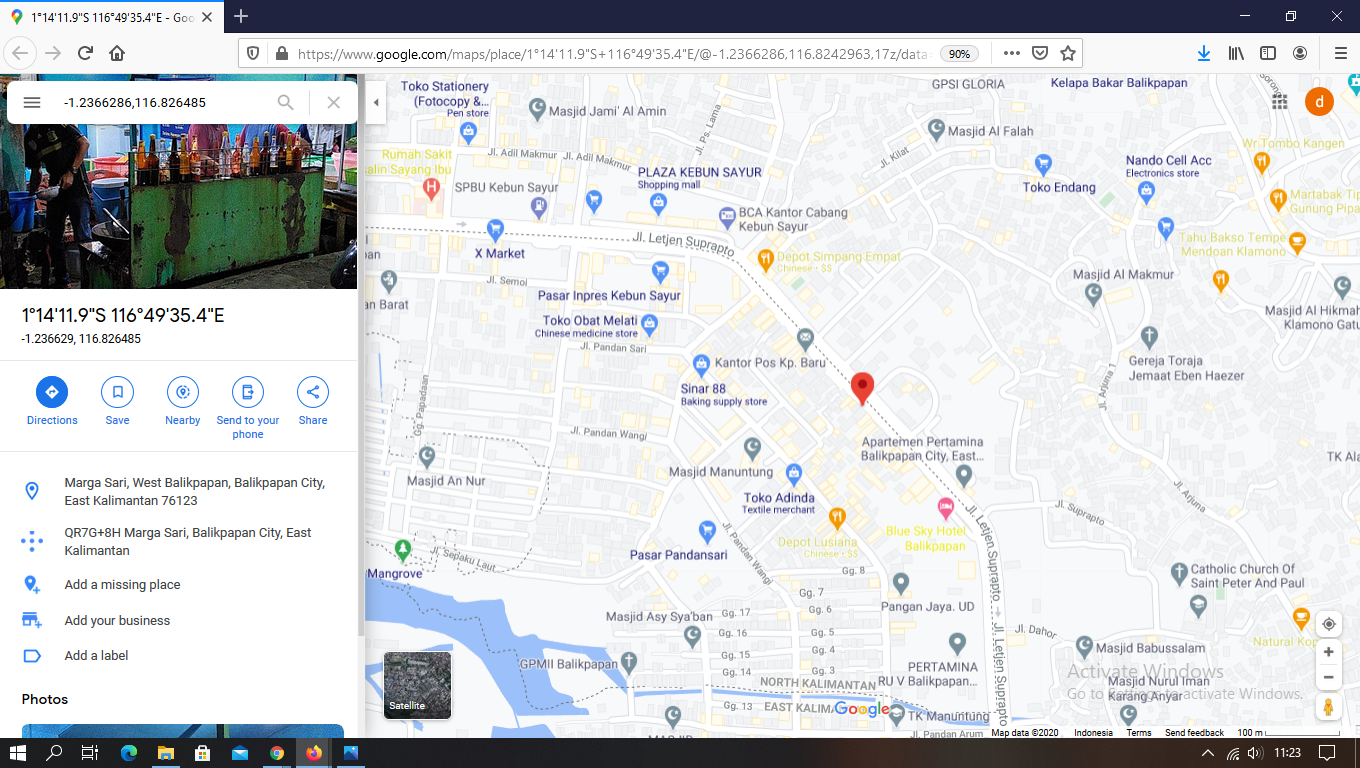Open the Google apps grid

click(1280, 102)
